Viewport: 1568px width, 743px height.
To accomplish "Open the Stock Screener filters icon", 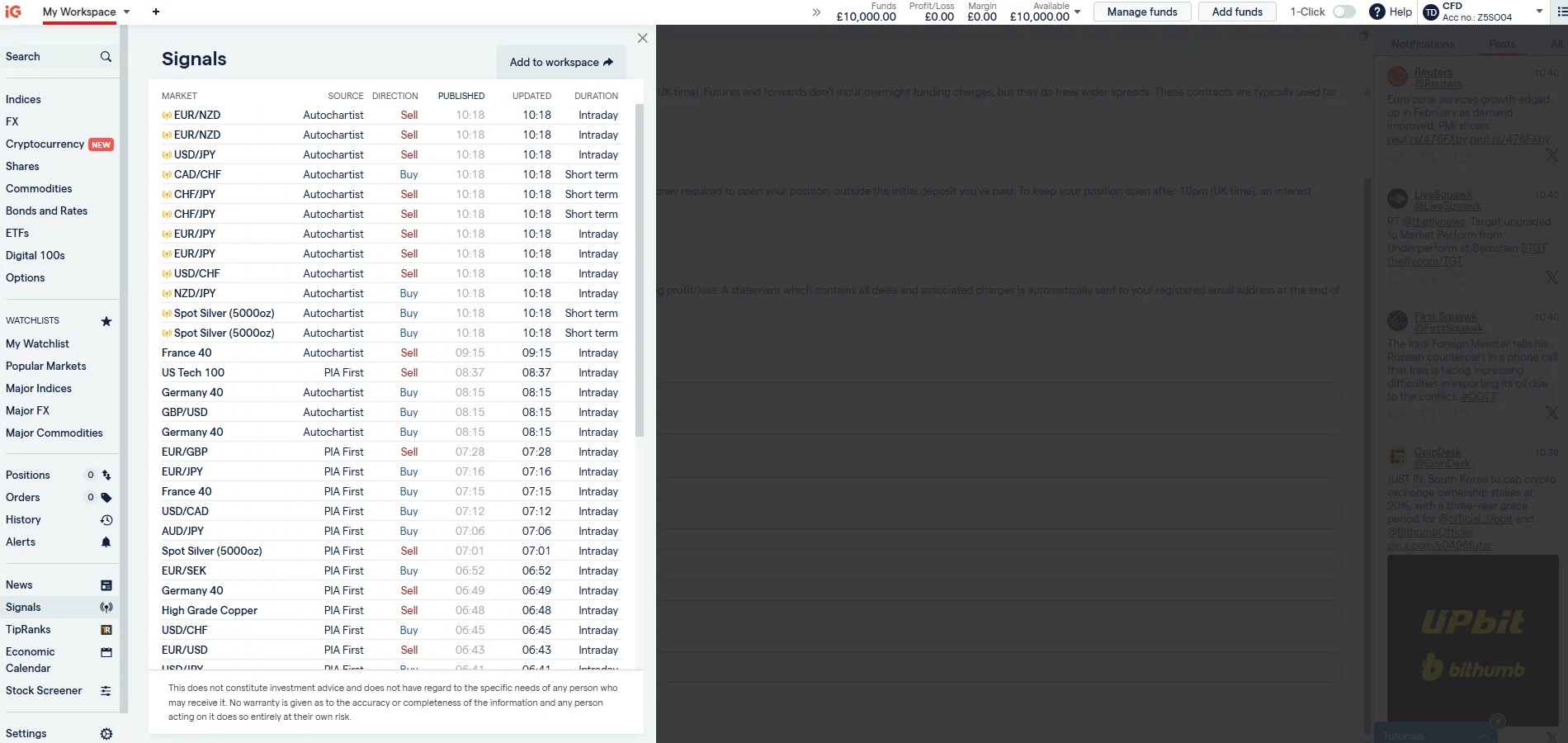I will coord(106,690).
